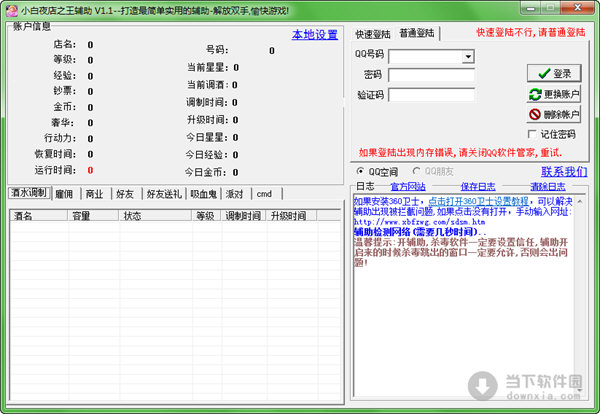Switch to the 快速登陆 tab
Screen dimensions: 600x414
373,34
